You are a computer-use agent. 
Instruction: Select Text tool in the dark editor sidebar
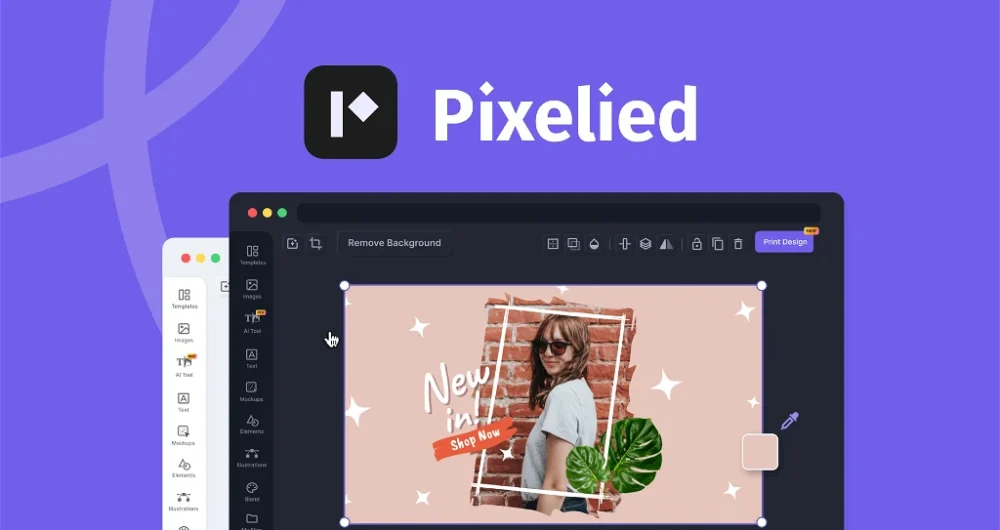coord(252,358)
